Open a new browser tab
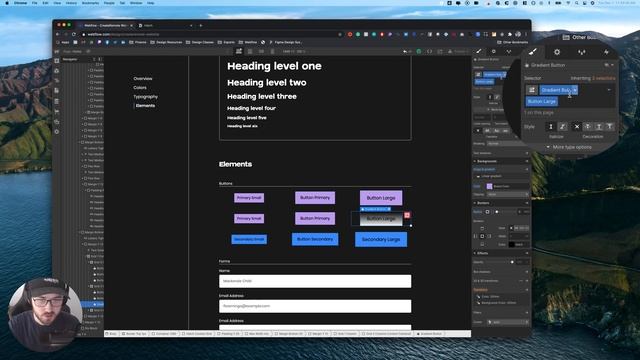This screenshot has height=360, width=640. (200, 25)
